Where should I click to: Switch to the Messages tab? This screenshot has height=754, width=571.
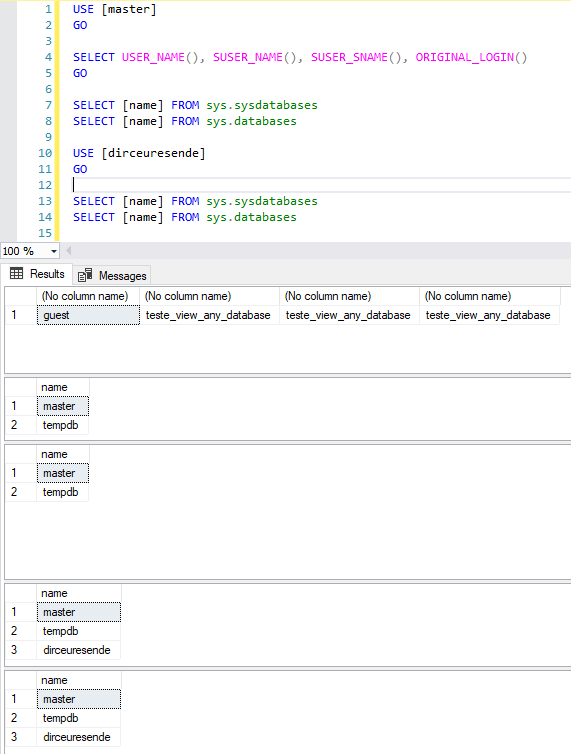pyautogui.click(x=112, y=276)
